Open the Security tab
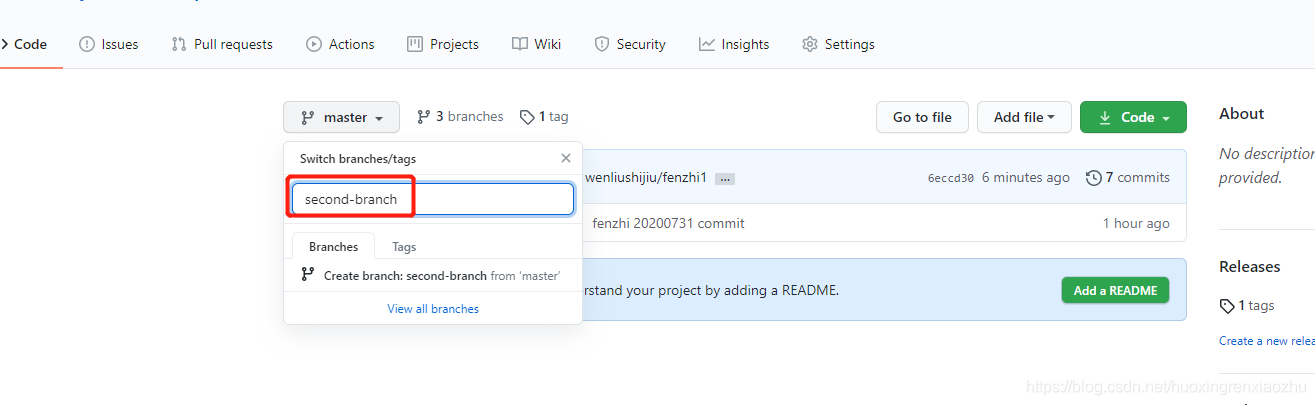The width and height of the screenshot is (1315, 405). 630,44
